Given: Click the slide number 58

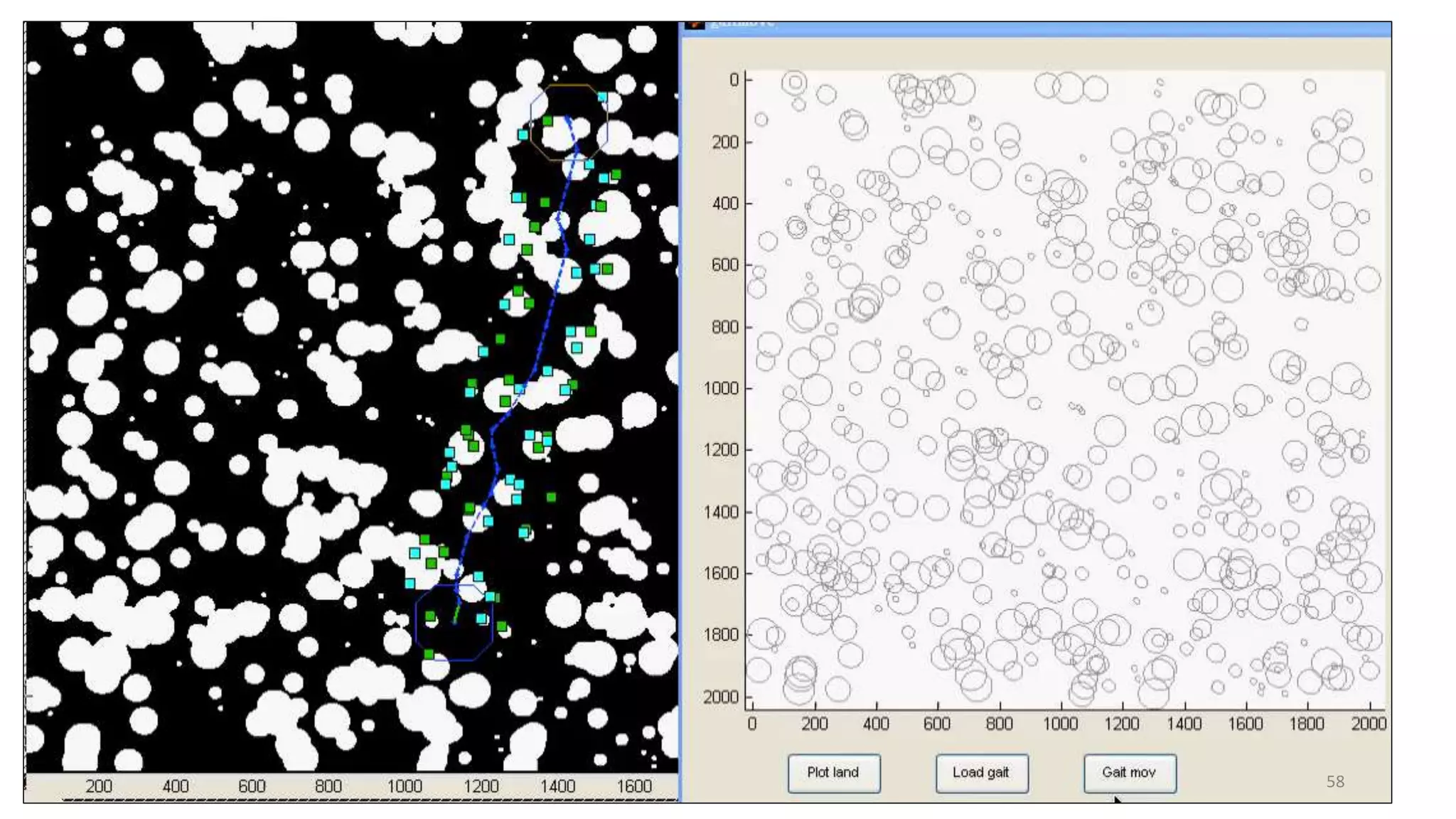Looking at the screenshot, I should pyautogui.click(x=1335, y=782).
